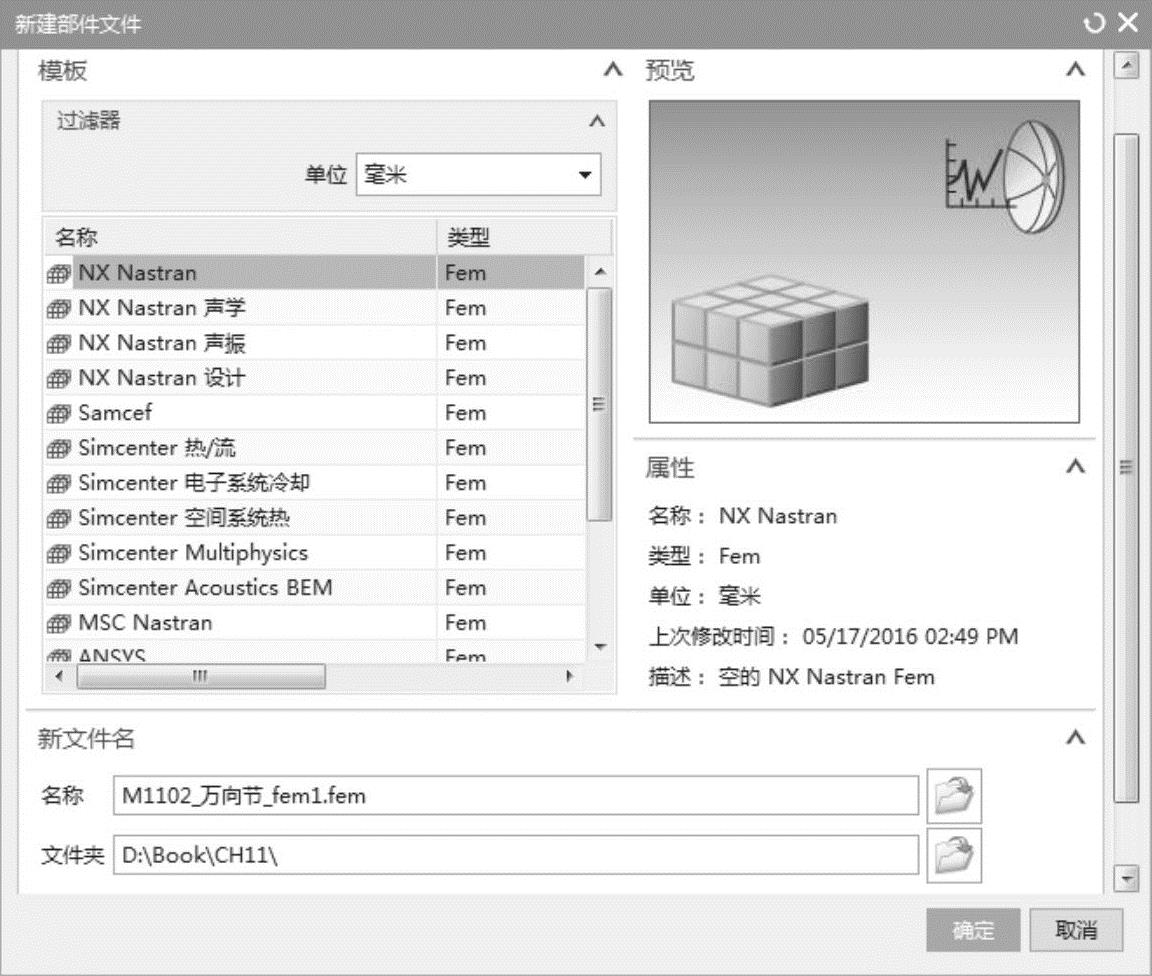1152x976 pixels.
Task: Click the 名称 column header
Action: [x=240, y=237]
